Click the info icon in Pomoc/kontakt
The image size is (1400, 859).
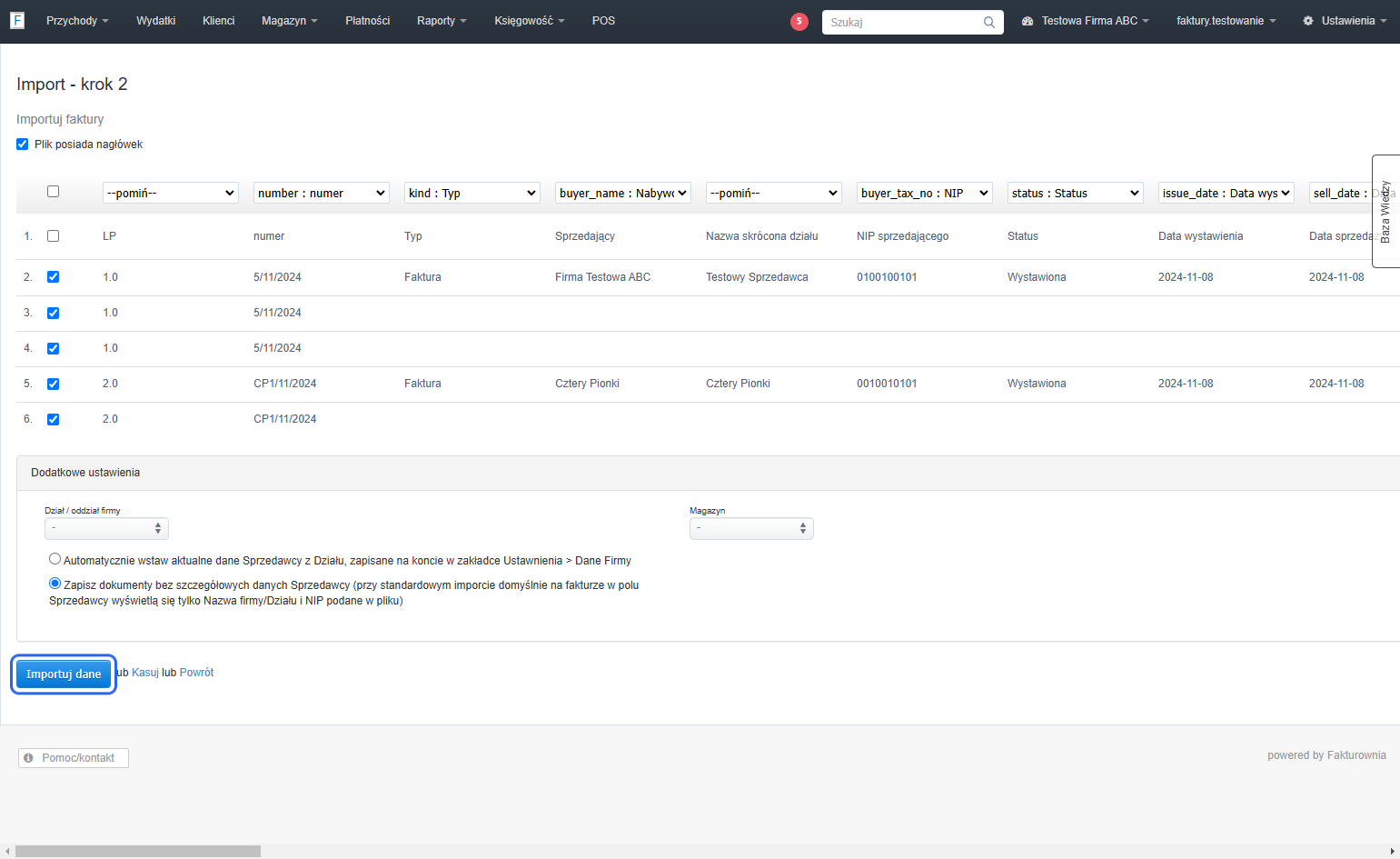point(29,757)
